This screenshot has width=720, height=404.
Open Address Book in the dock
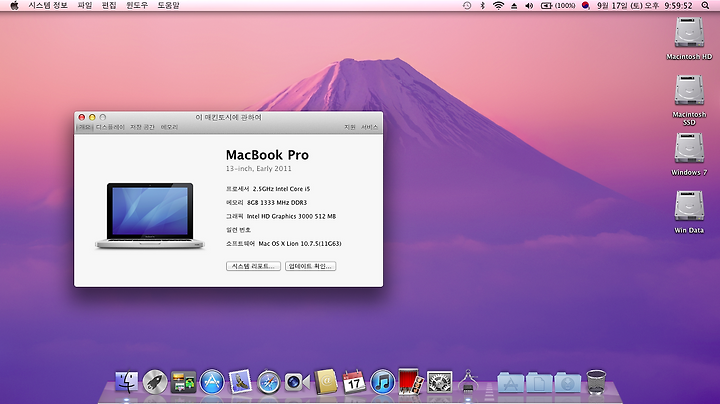click(326, 382)
